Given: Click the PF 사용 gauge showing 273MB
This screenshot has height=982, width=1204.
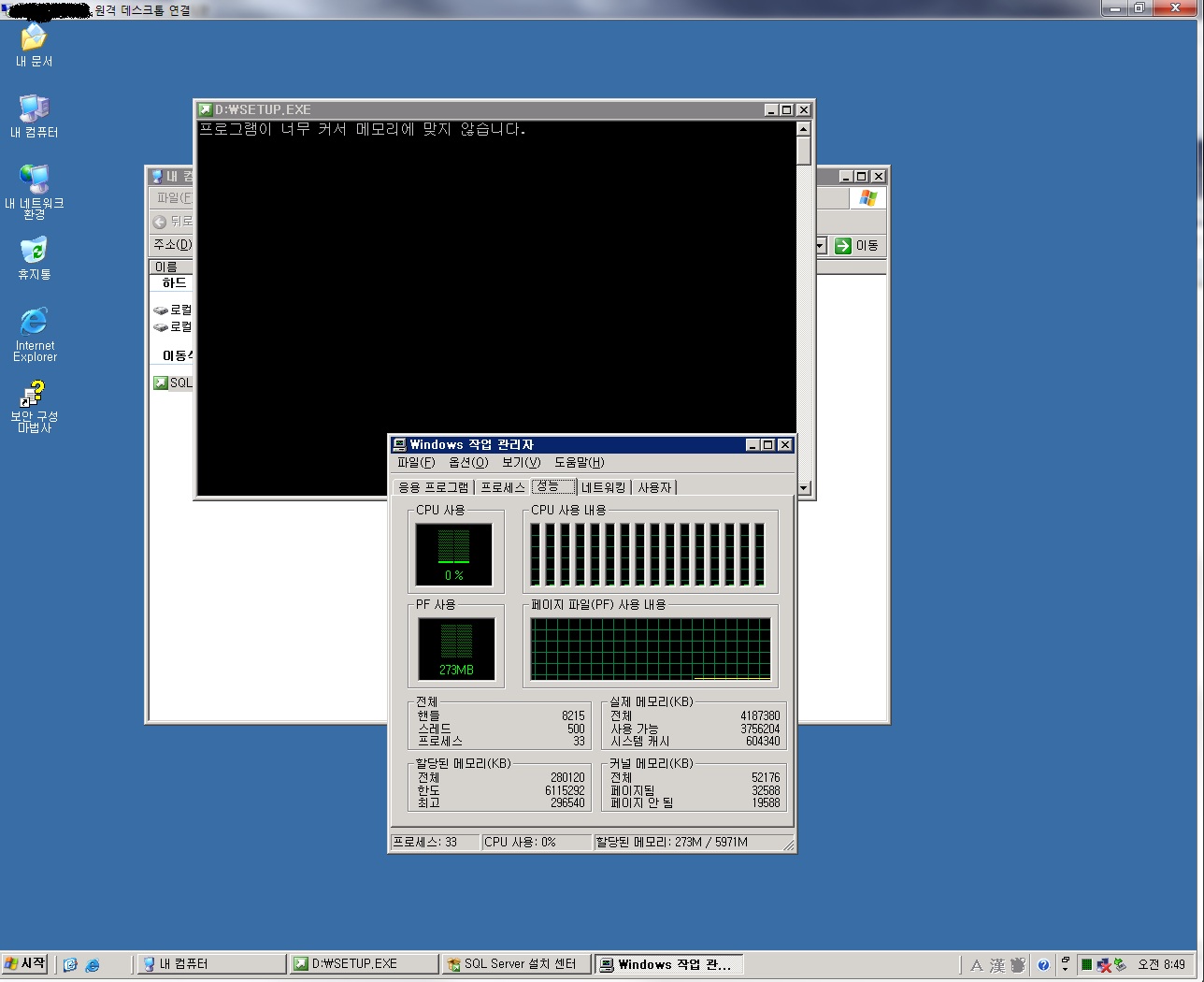Looking at the screenshot, I should click(x=456, y=648).
